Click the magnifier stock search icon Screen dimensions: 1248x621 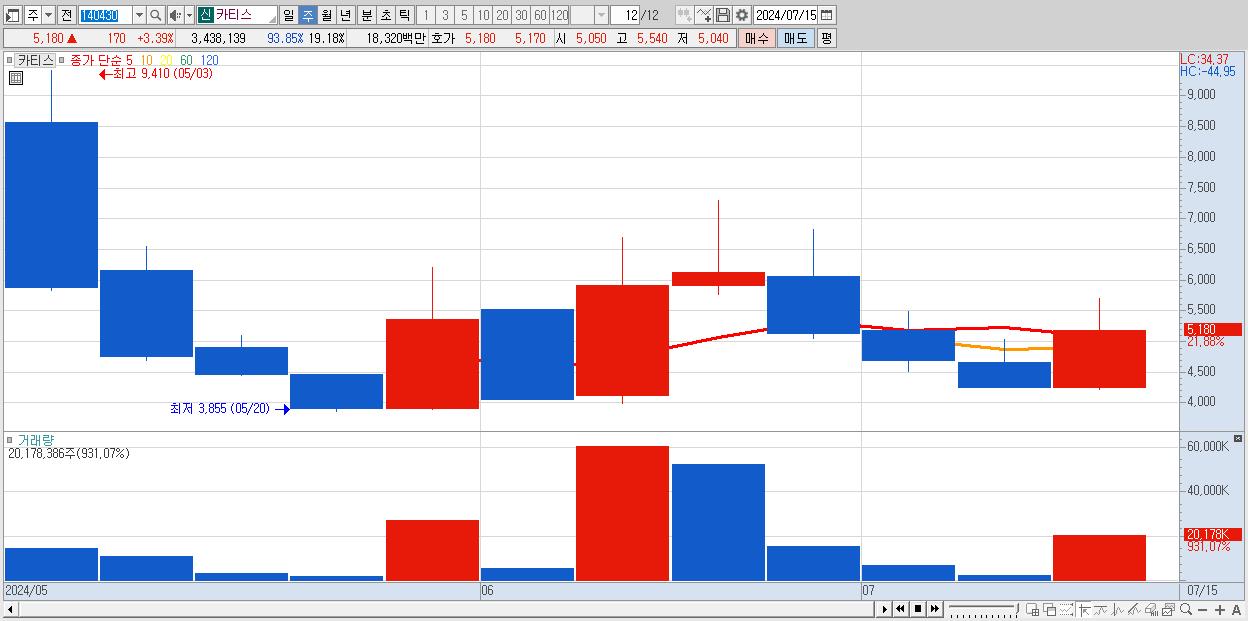[156, 15]
